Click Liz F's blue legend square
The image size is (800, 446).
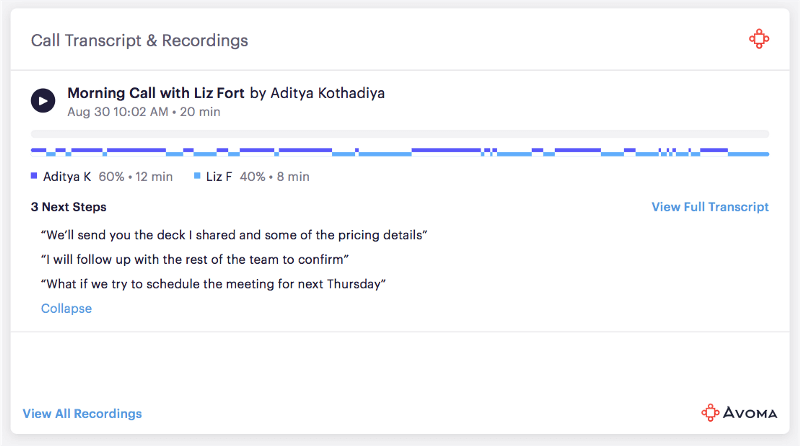(198, 176)
